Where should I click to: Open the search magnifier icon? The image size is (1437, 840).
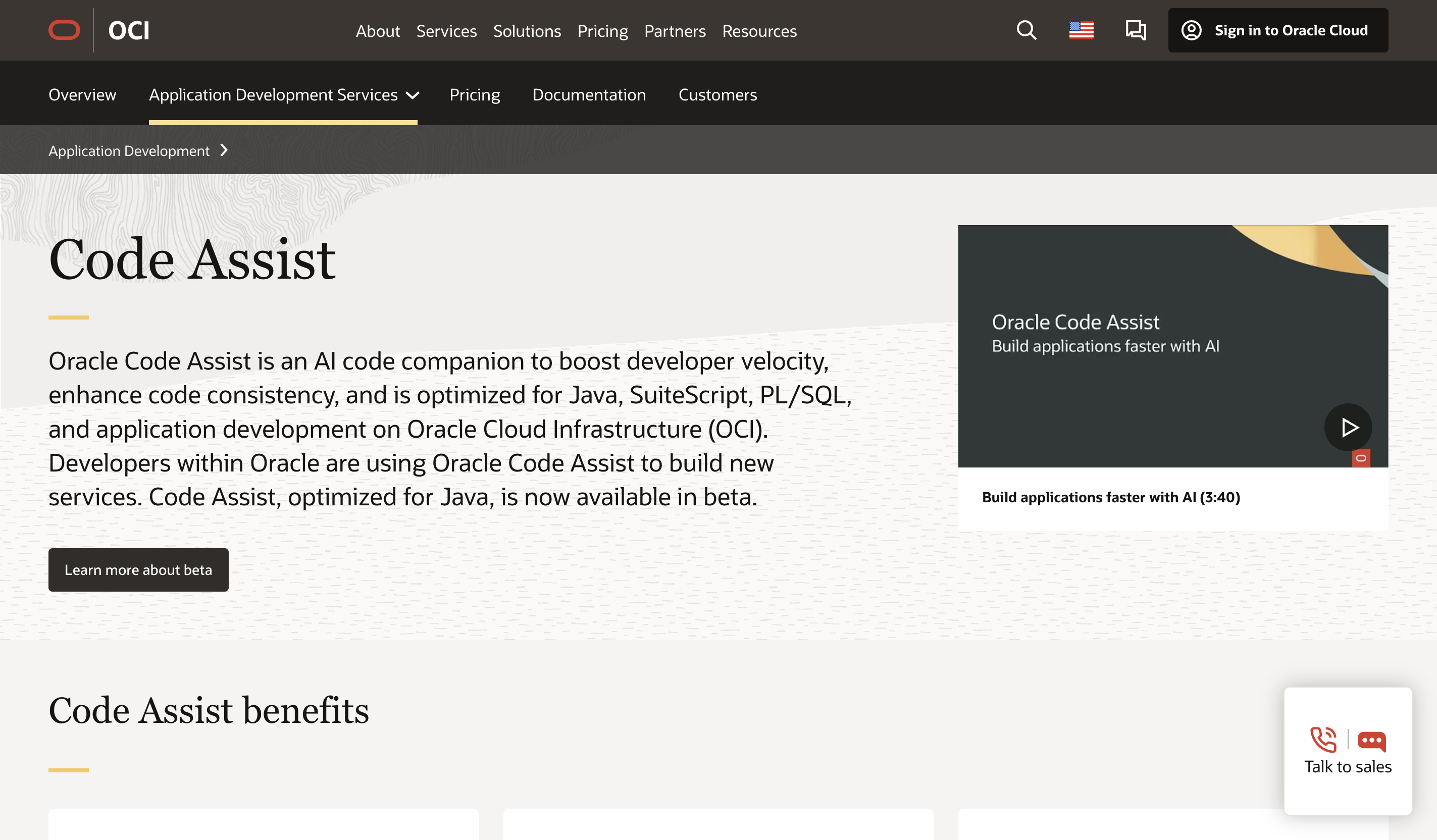point(1027,30)
